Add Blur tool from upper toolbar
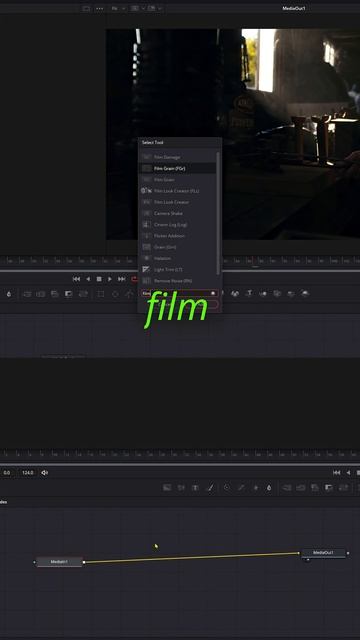Image resolution: width=360 pixels, height=640 pixels. 9,294
